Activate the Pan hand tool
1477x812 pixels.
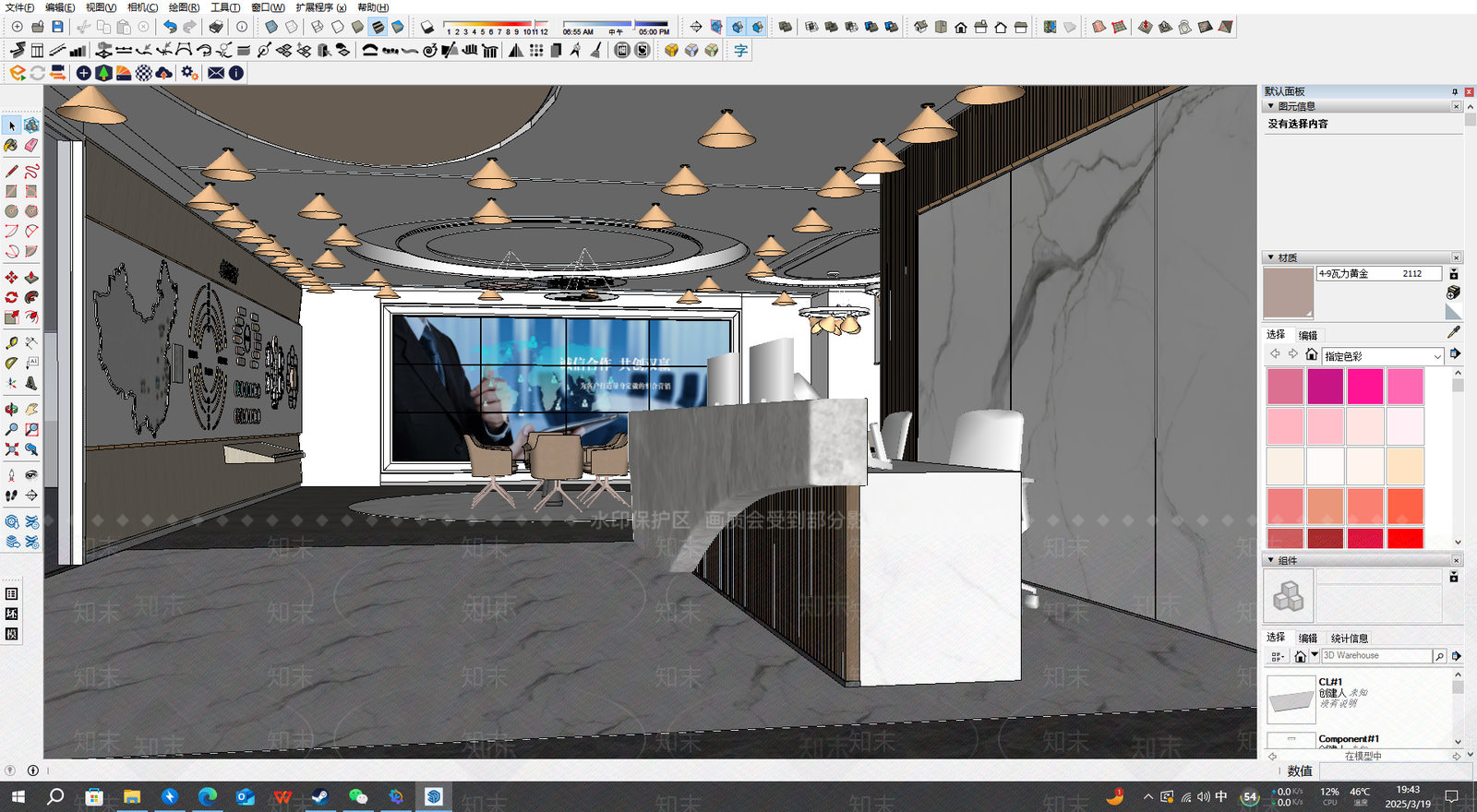coord(31,409)
